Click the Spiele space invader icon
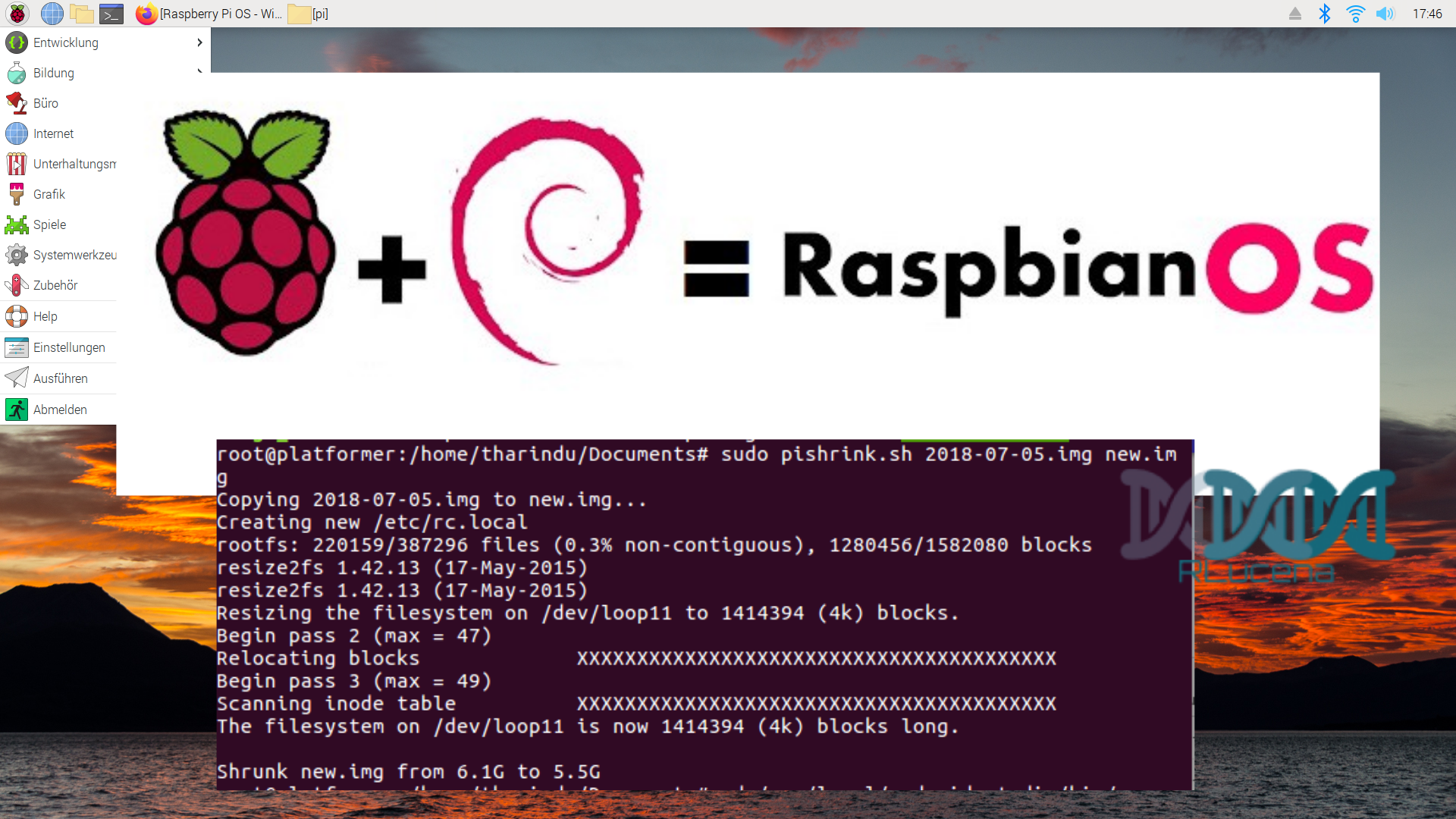Viewport: 1456px width, 819px height. (x=17, y=224)
